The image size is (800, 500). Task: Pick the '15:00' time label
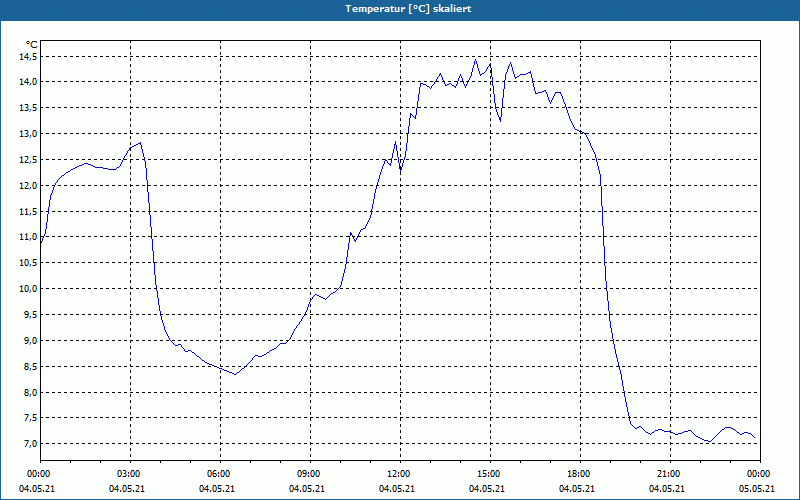[x=489, y=474]
